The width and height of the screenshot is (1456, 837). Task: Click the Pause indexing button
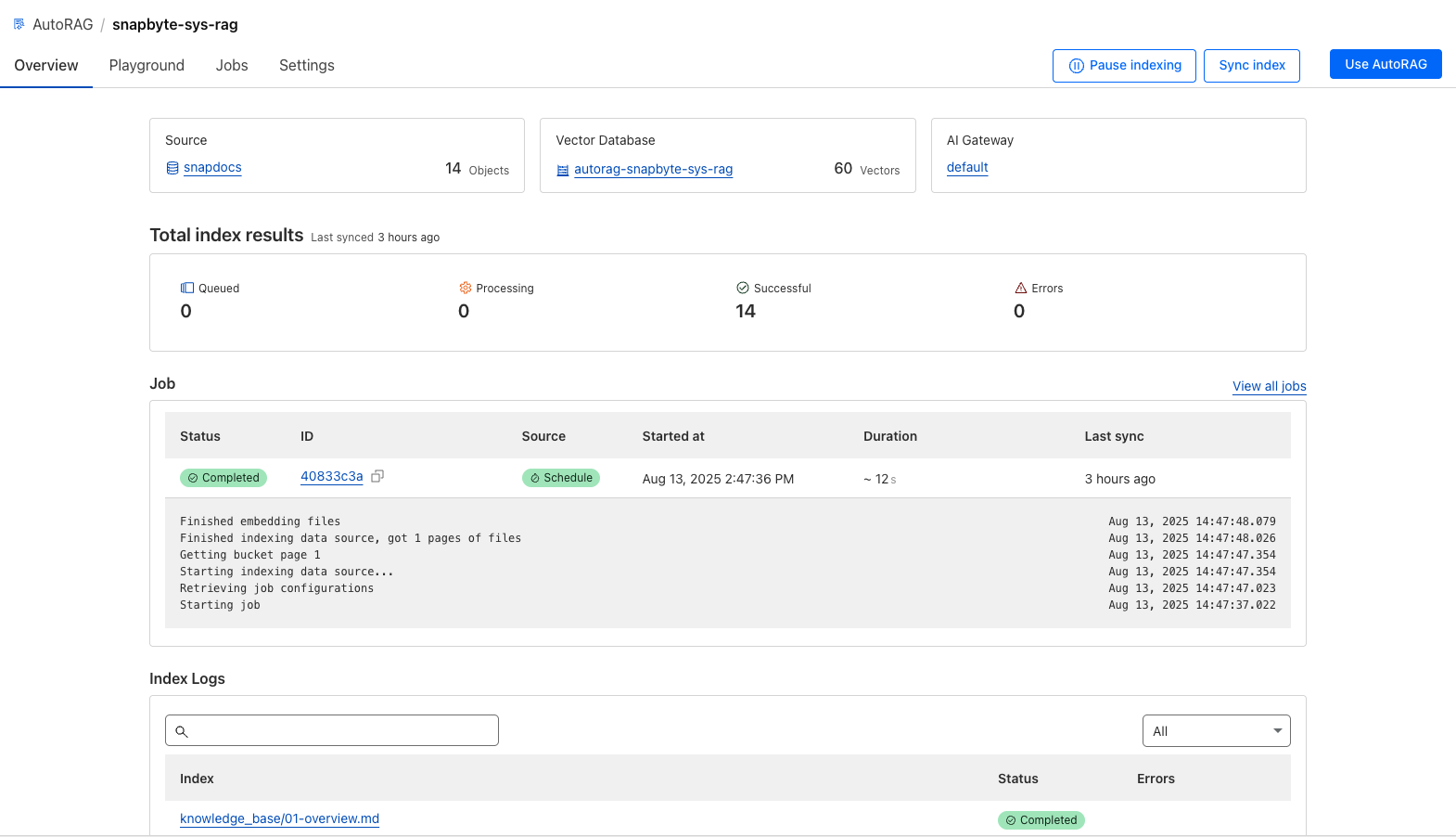[1124, 65]
